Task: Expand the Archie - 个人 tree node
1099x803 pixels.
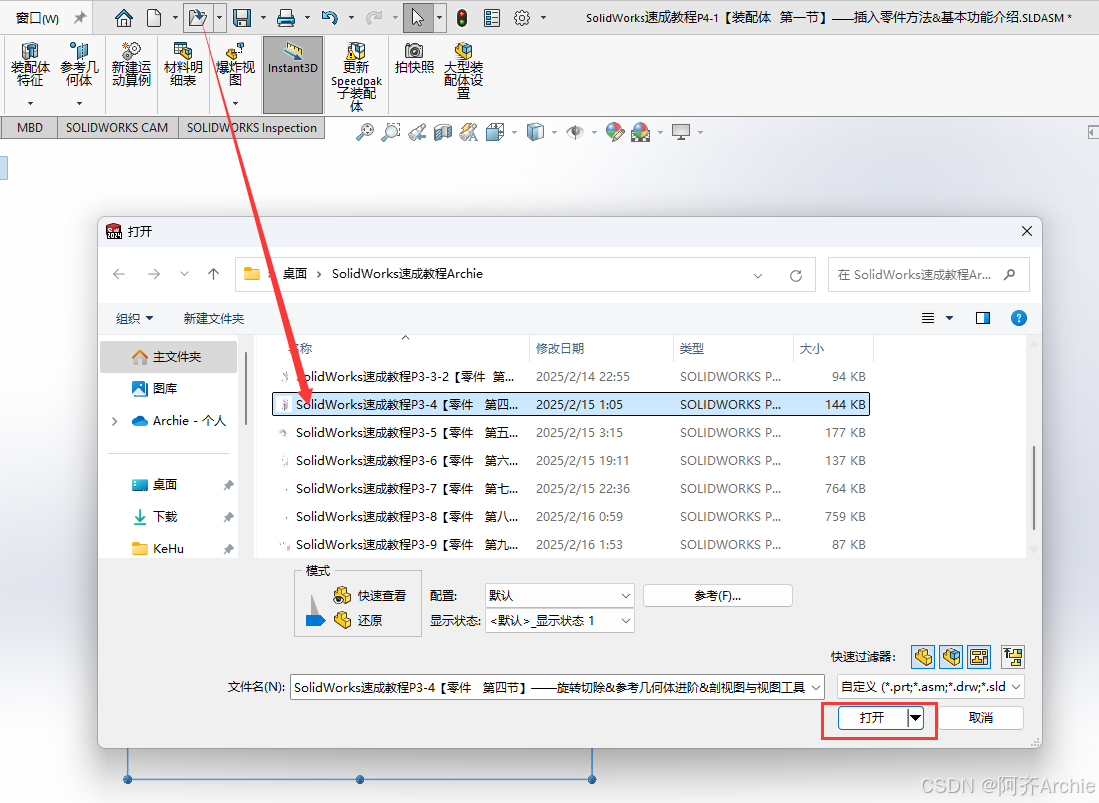Action: tap(114, 421)
